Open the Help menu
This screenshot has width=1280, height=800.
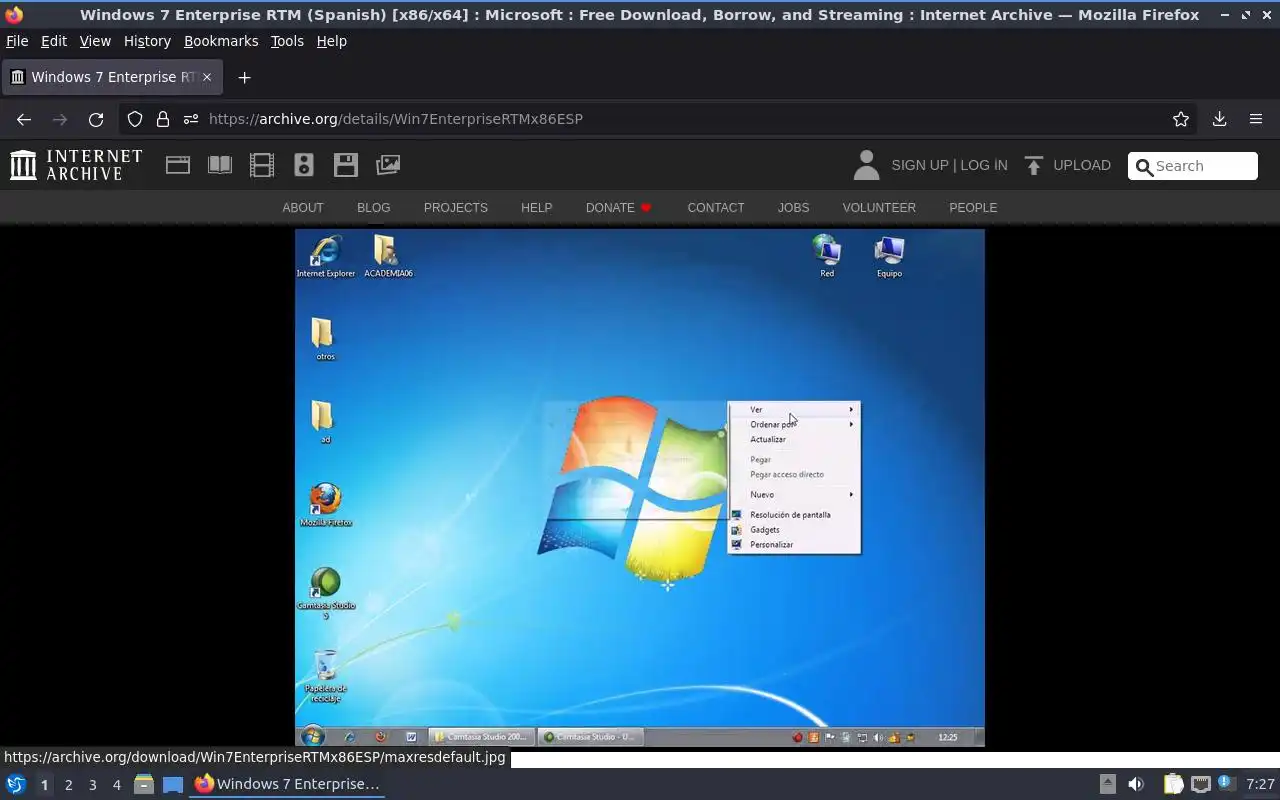[x=332, y=41]
